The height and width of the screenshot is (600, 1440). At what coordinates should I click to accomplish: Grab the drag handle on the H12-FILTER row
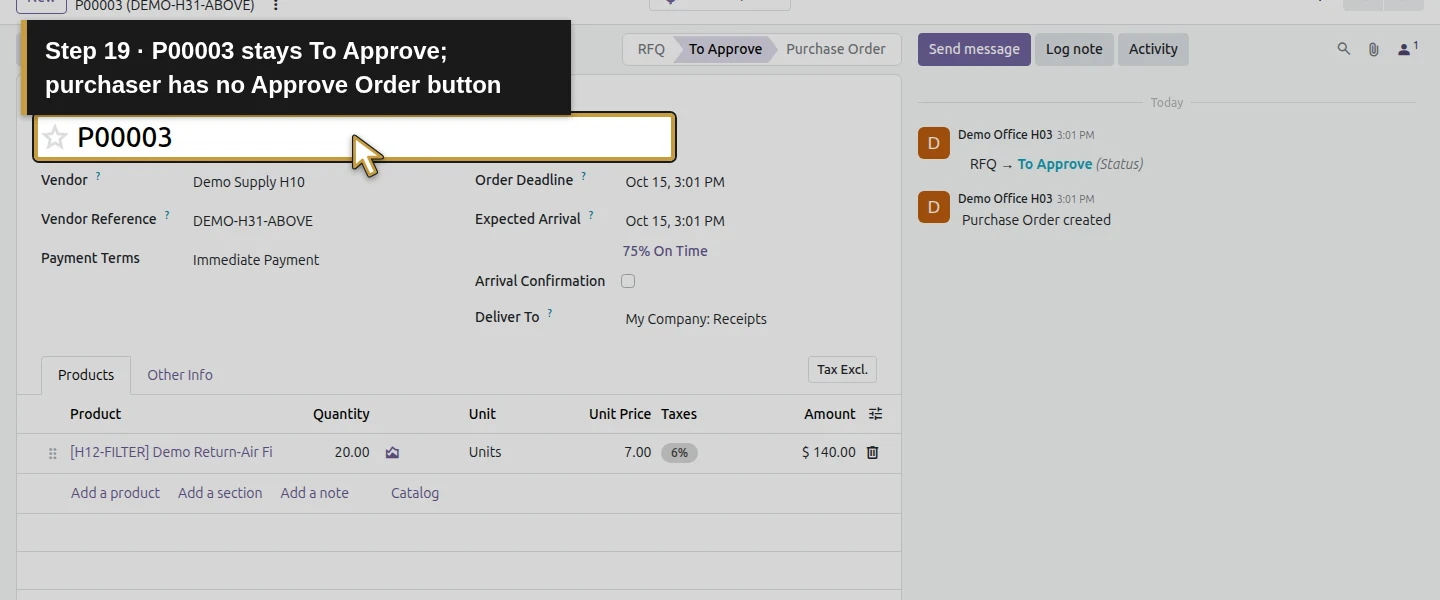click(53, 453)
